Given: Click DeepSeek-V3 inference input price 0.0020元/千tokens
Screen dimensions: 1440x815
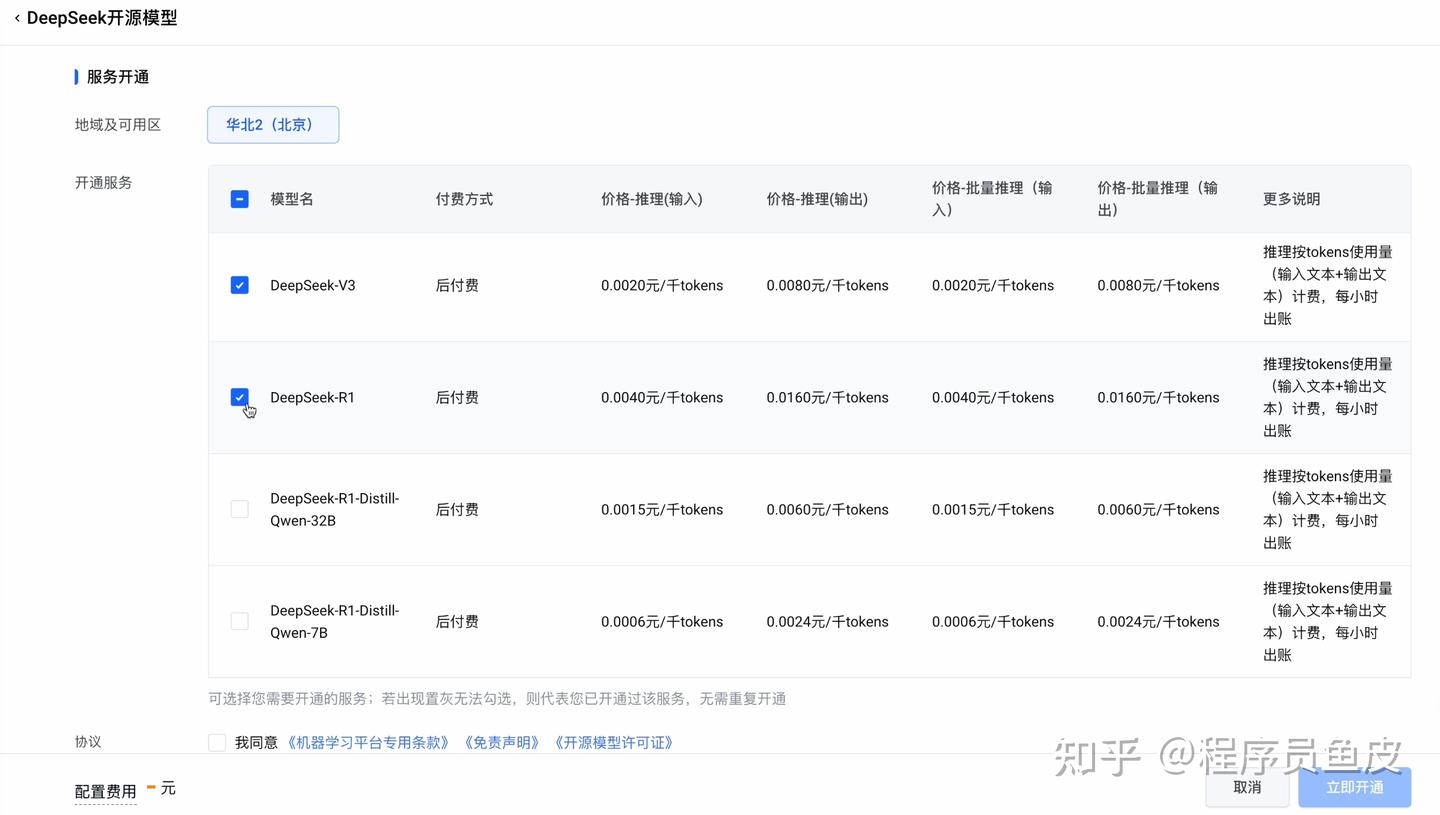Looking at the screenshot, I should click(662, 285).
